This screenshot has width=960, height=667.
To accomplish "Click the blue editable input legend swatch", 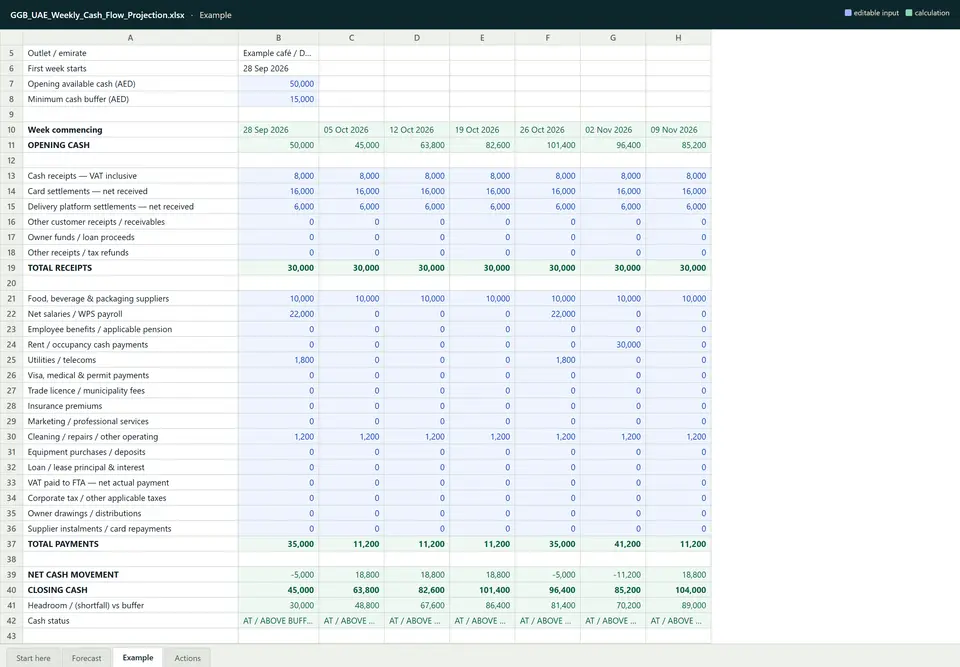I will pos(848,13).
